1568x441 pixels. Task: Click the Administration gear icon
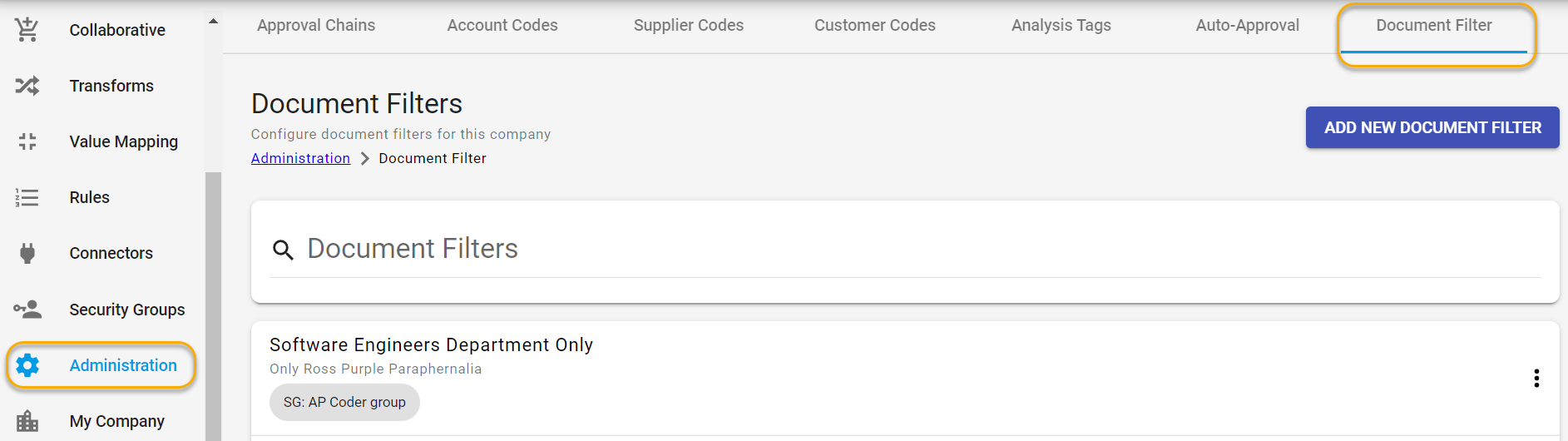27,365
